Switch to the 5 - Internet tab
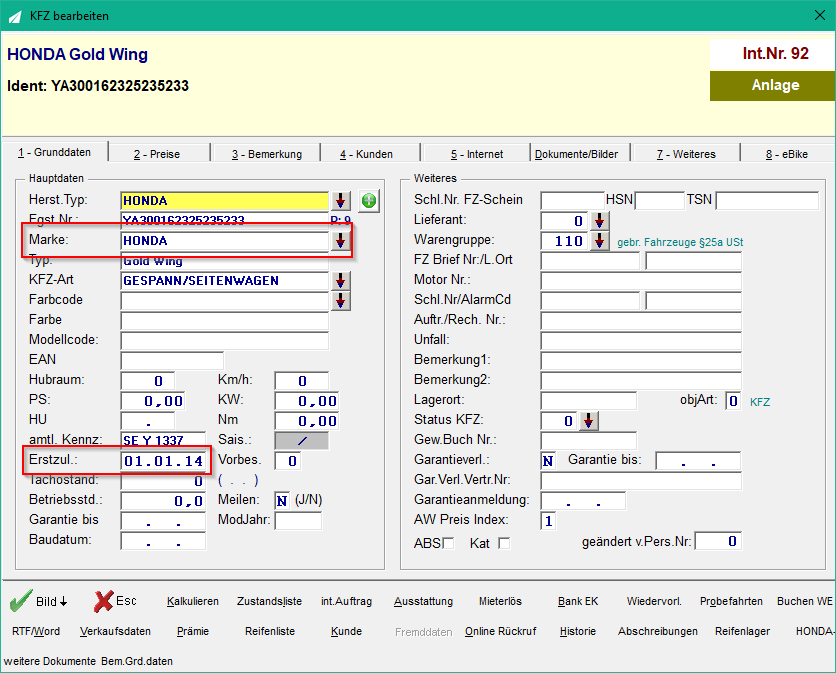 (x=477, y=154)
